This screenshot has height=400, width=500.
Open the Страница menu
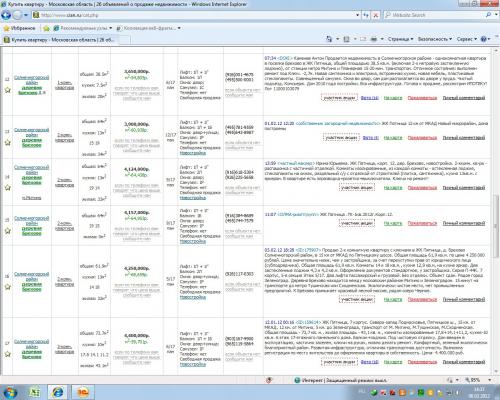400,39
